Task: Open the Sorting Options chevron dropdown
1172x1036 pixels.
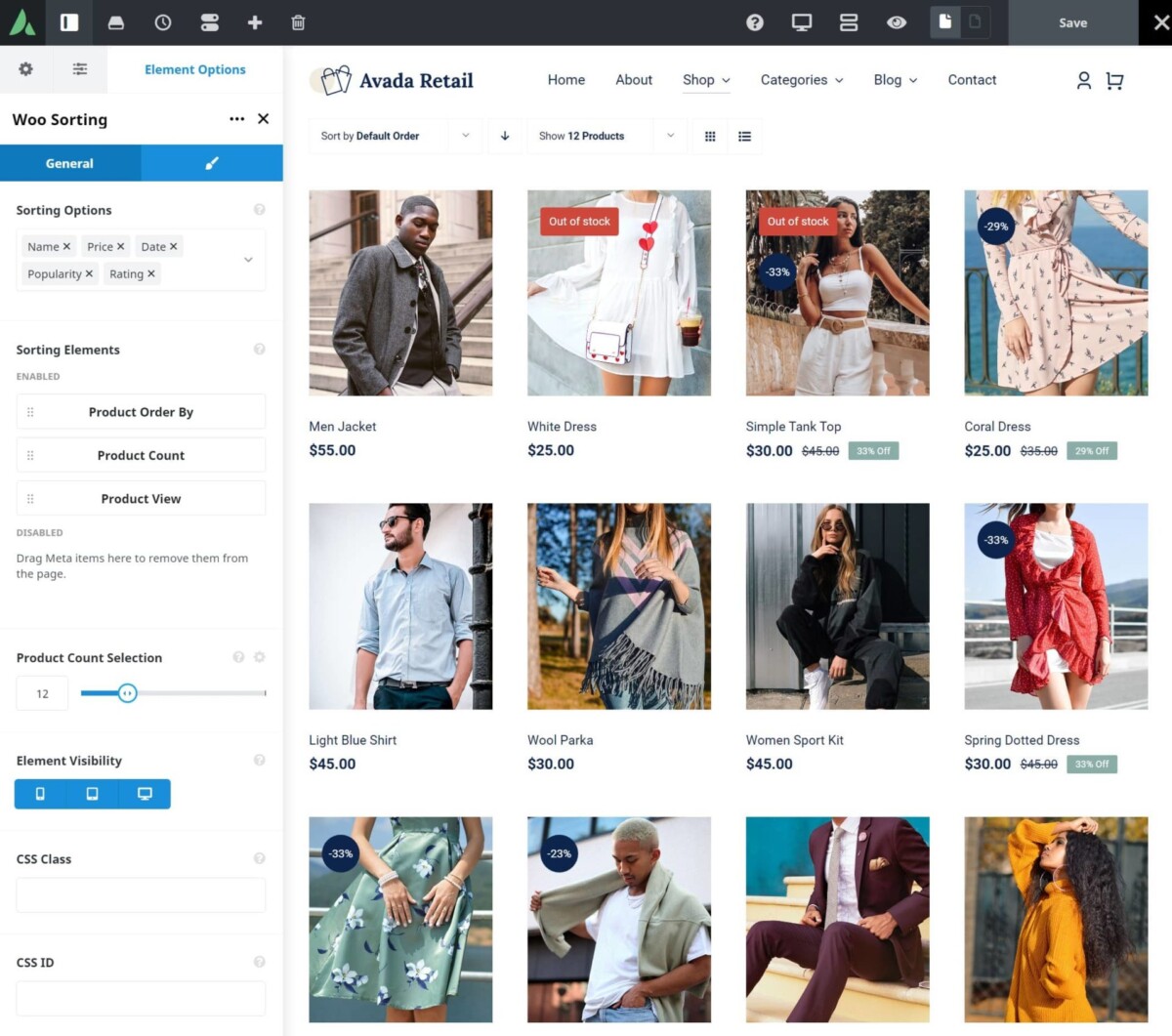Action: pyautogui.click(x=247, y=260)
